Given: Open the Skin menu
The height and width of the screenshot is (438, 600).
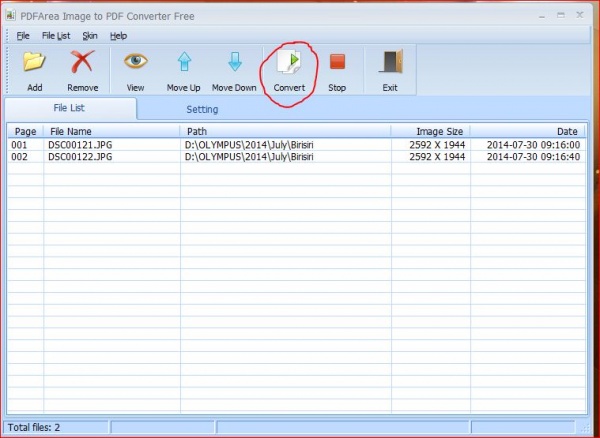Looking at the screenshot, I should (x=90, y=36).
